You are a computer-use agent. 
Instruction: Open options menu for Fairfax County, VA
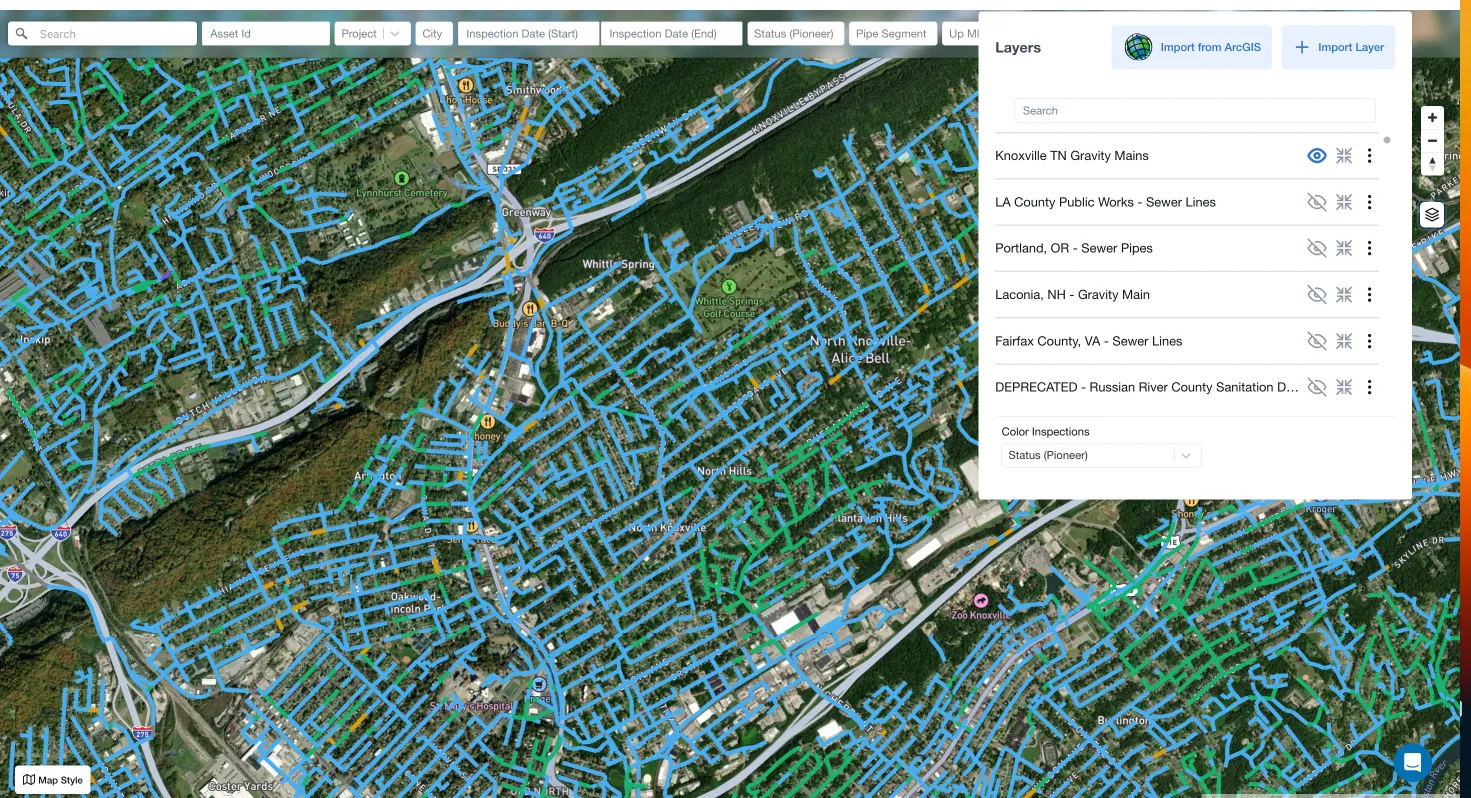coord(1370,341)
